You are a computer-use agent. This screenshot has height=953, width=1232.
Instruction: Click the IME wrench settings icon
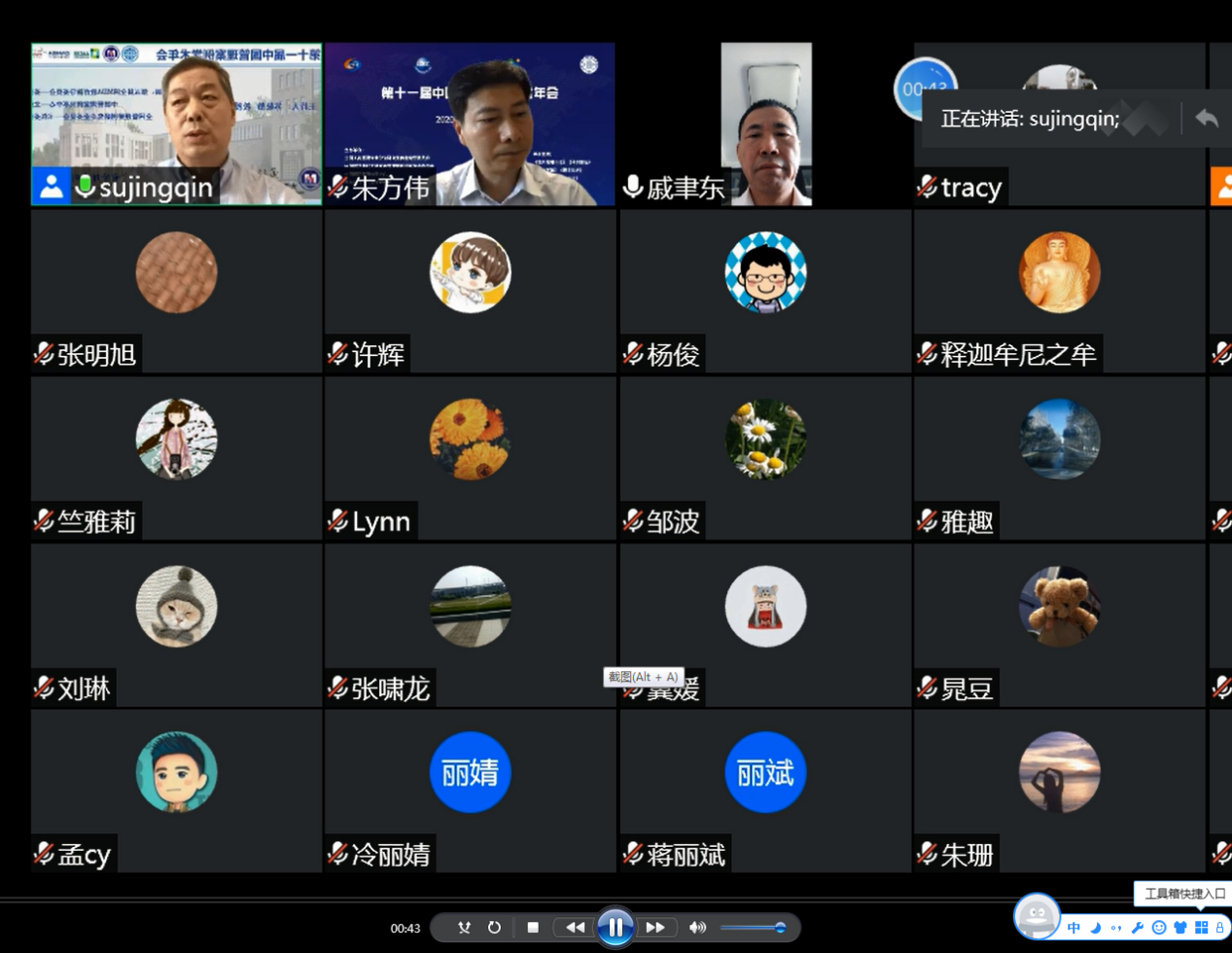(1137, 928)
